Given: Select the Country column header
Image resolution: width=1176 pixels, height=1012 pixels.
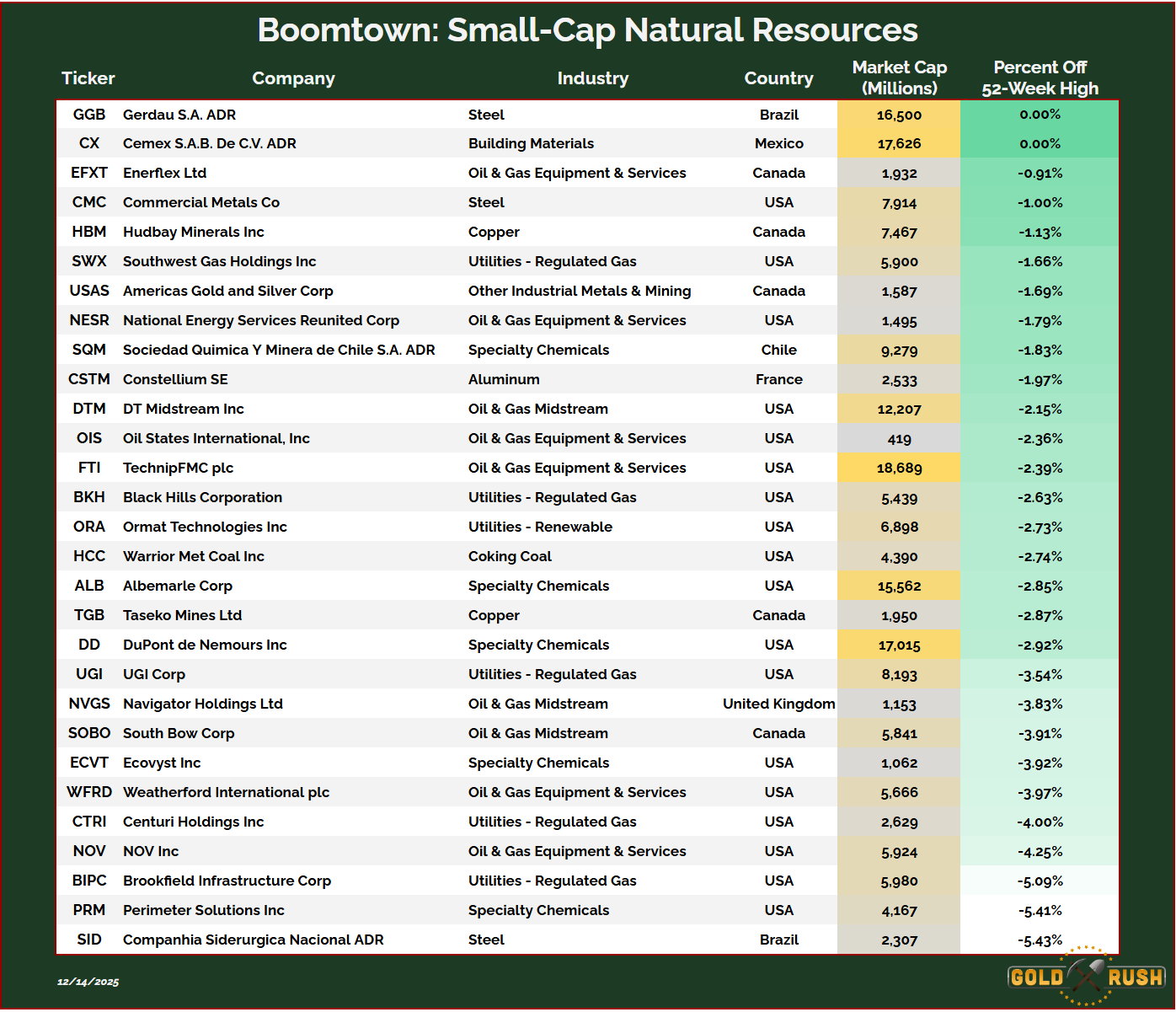Looking at the screenshot, I should [778, 78].
